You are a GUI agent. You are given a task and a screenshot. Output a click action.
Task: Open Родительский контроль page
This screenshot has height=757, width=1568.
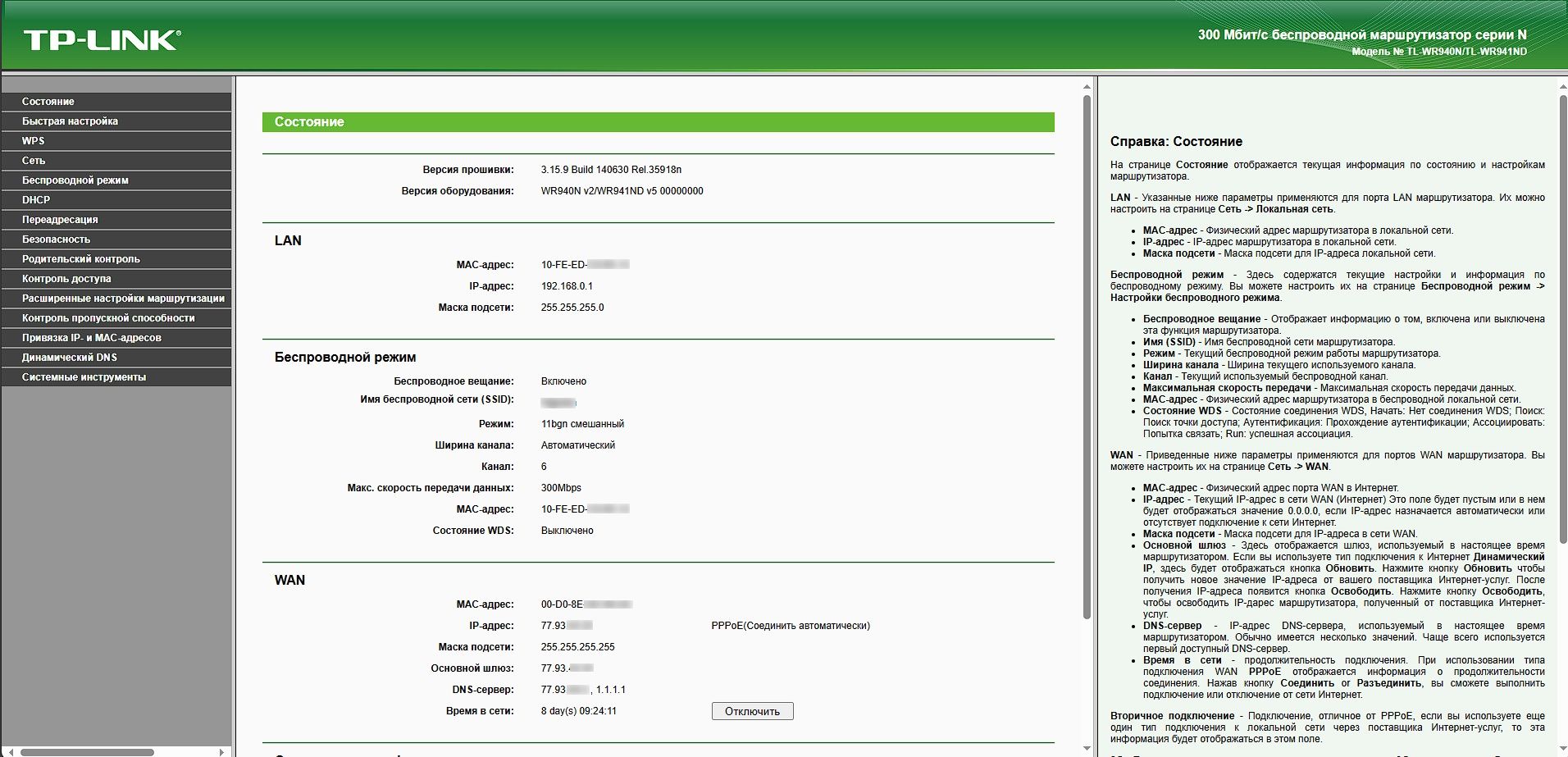tap(116, 259)
